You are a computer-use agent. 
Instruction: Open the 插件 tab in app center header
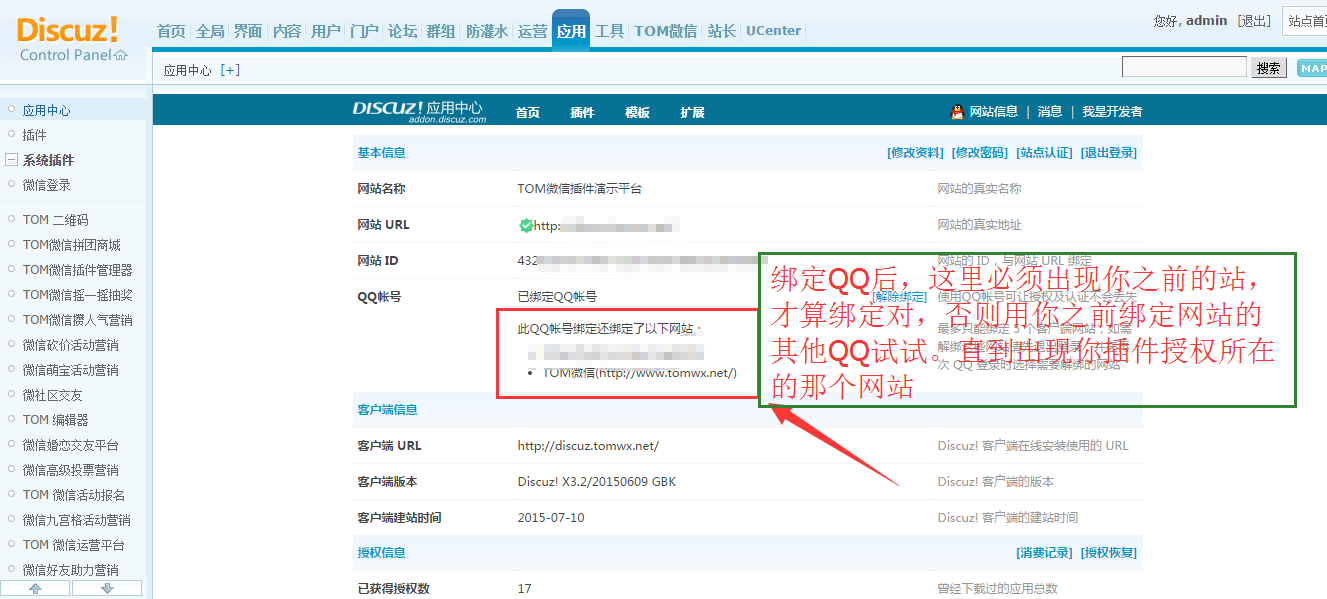(x=582, y=112)
